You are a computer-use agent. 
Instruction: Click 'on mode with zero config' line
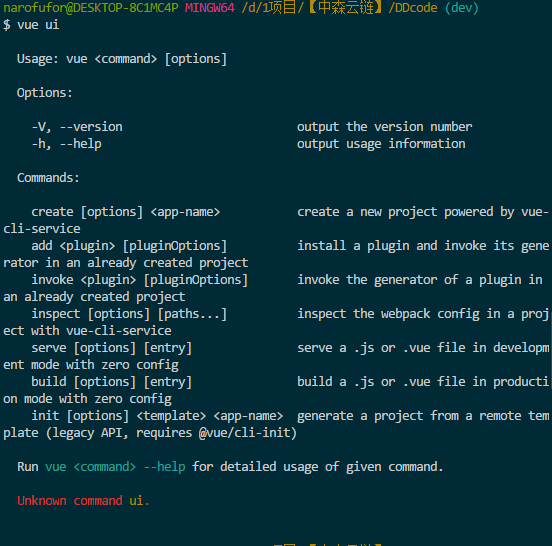pyautogui.click(x=87, y=399)
